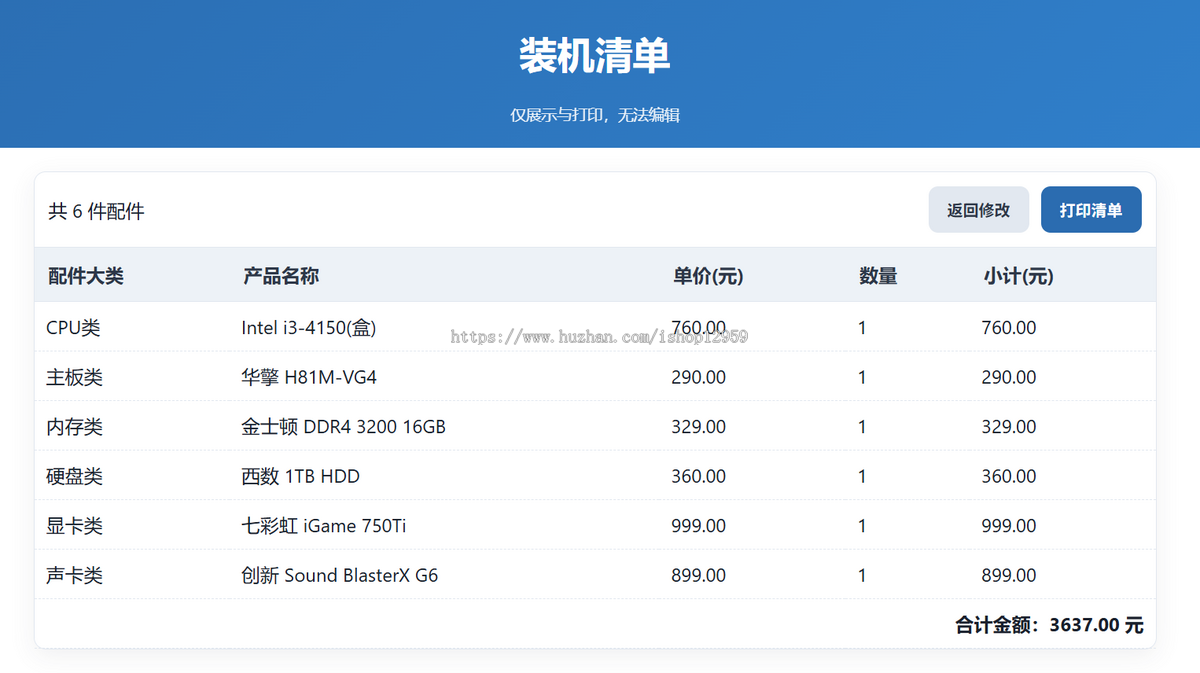The width and height of the screenshot is (1200, 673).
Task: Click the quantity 1 in CPU类 row
Action: [862, 327]
